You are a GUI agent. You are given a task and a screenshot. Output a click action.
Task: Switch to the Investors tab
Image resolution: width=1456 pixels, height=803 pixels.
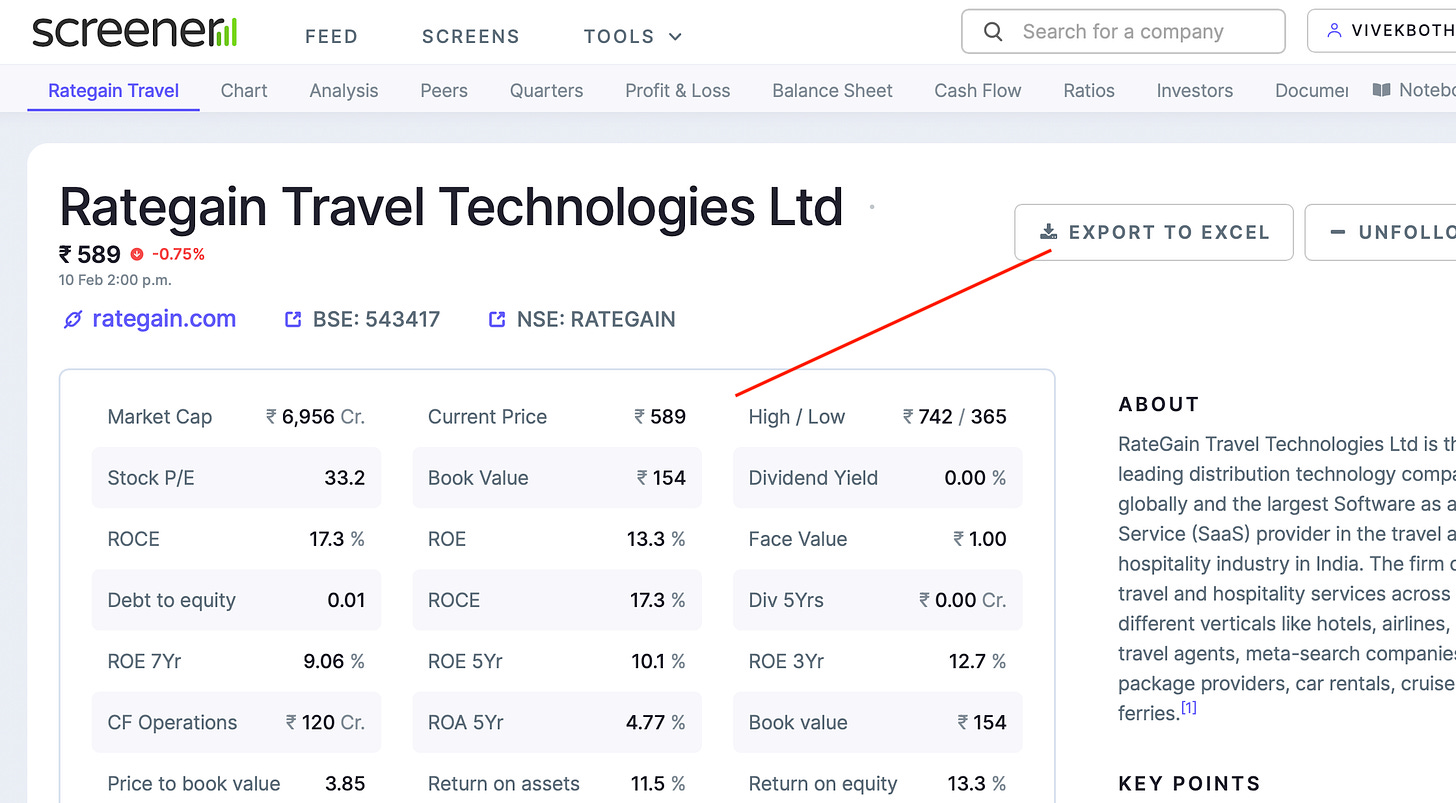1195,90
